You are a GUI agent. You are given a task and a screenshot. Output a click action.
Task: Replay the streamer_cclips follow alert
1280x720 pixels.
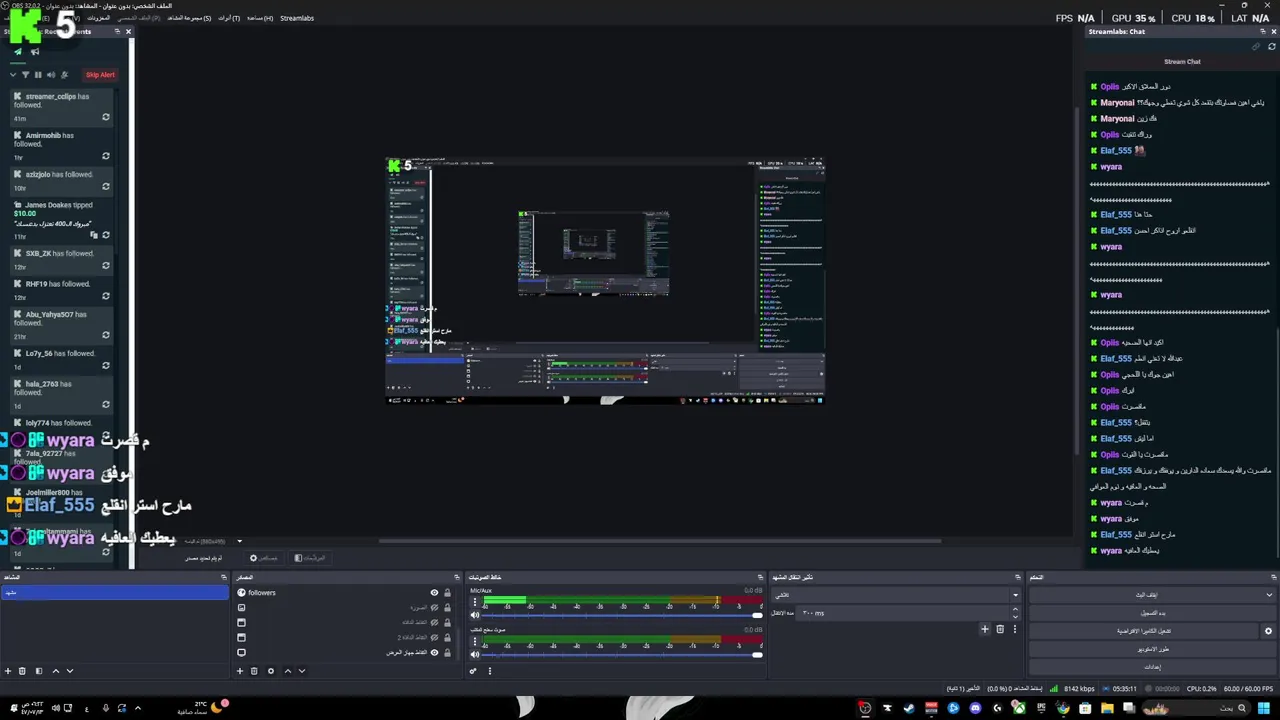[x=105, y=118]
